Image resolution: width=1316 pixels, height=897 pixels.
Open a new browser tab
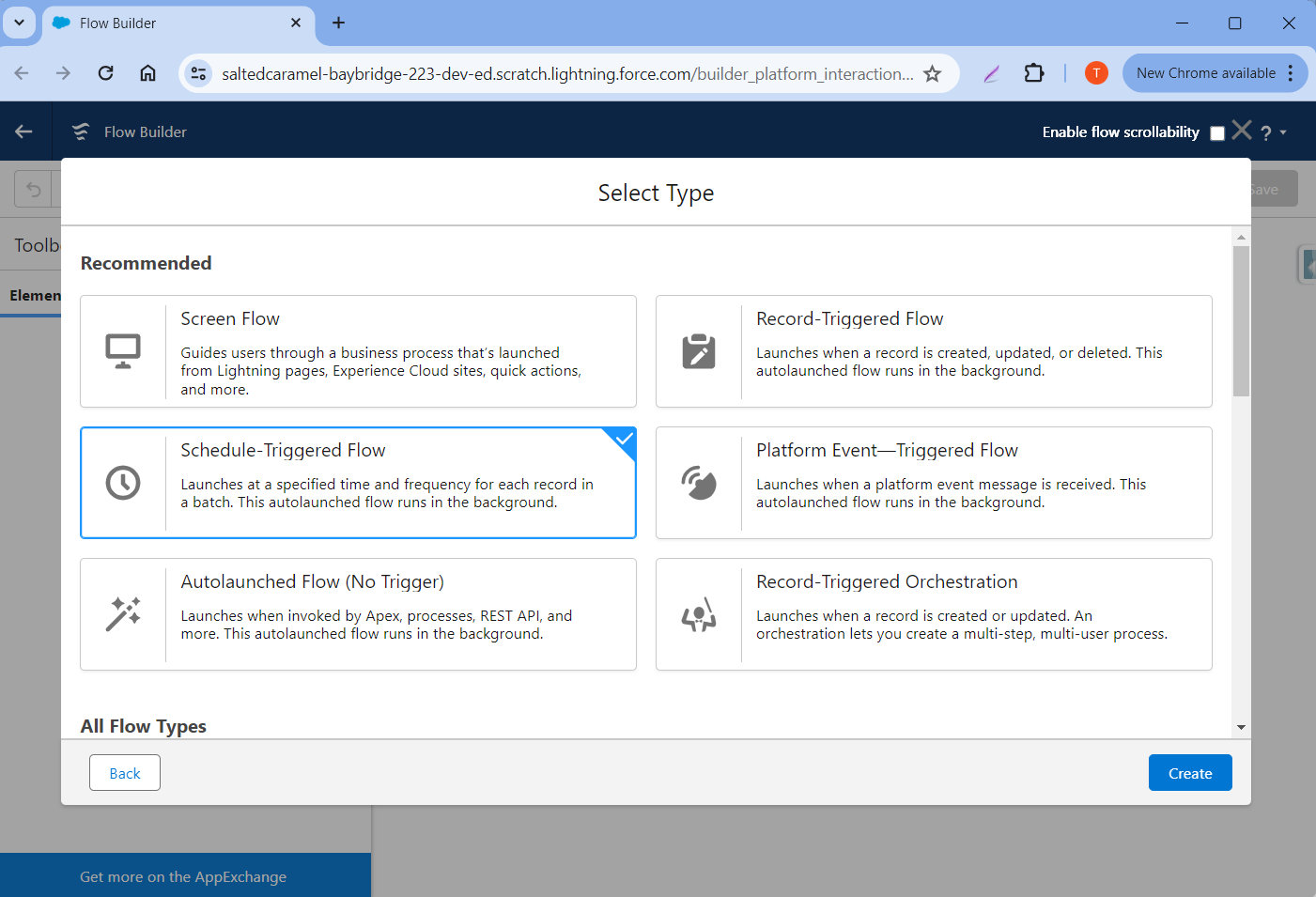coord(338,23)
